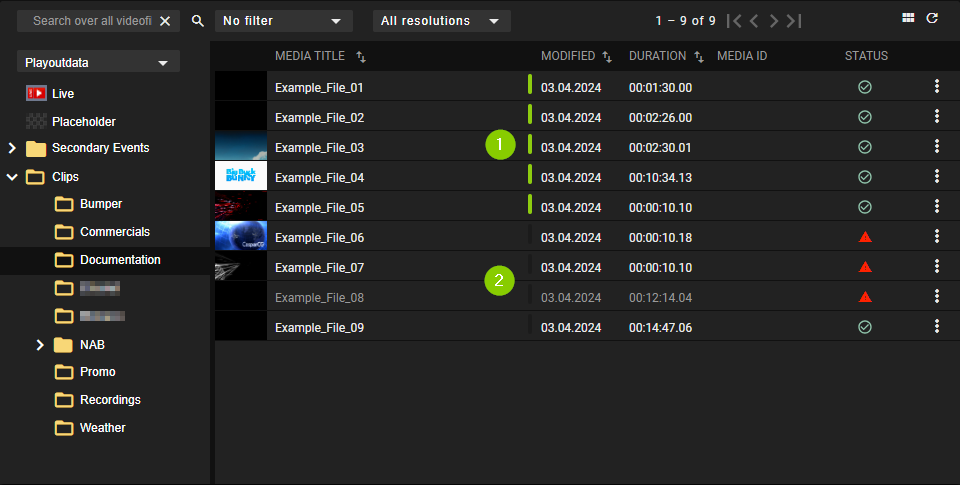The image size is (960, 485).
Task: Open the Bumper folder
Action: (101, 204)
